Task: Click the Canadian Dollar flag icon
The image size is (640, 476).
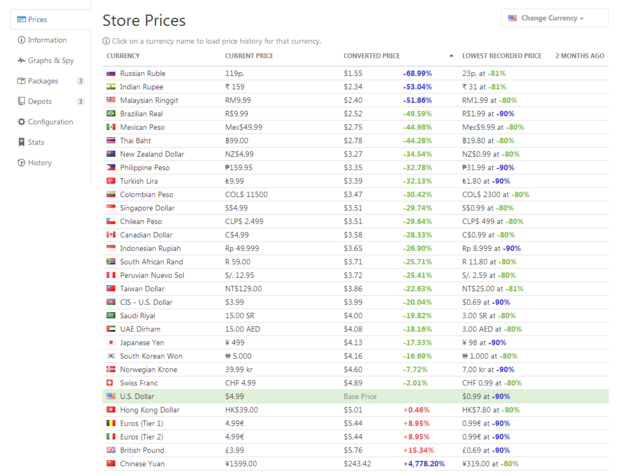Action: 110,234
